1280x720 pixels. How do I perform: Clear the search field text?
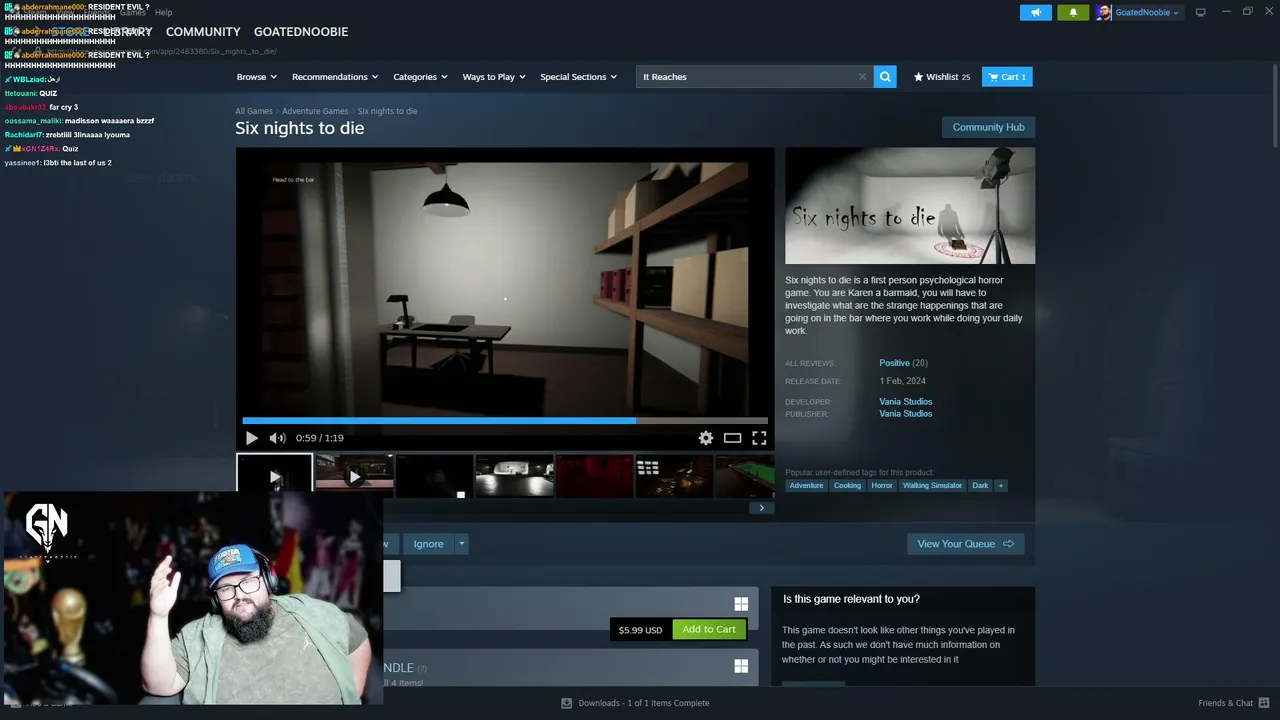tap(862, 77)
